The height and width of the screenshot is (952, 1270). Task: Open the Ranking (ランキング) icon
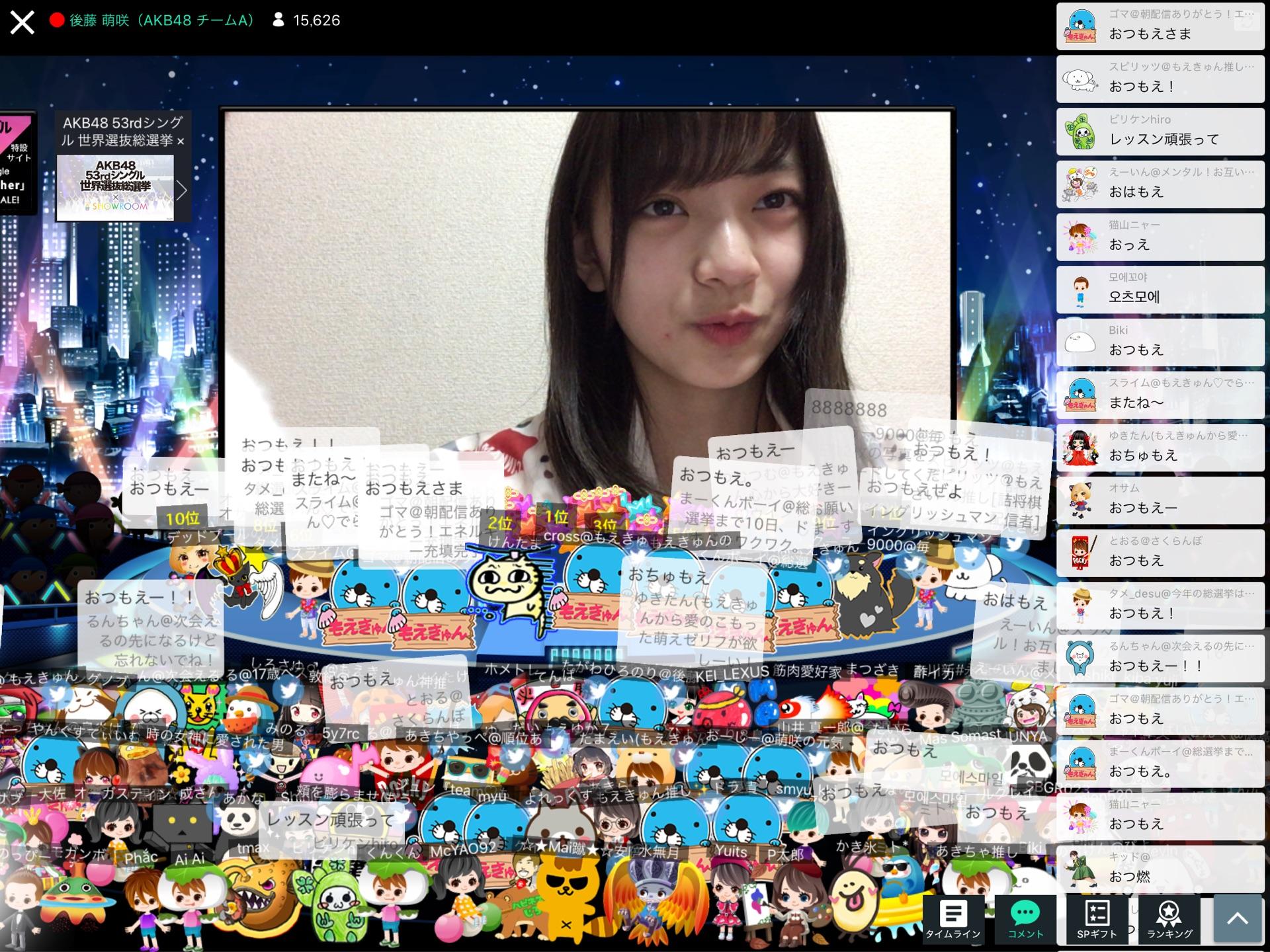(1169, 918)
